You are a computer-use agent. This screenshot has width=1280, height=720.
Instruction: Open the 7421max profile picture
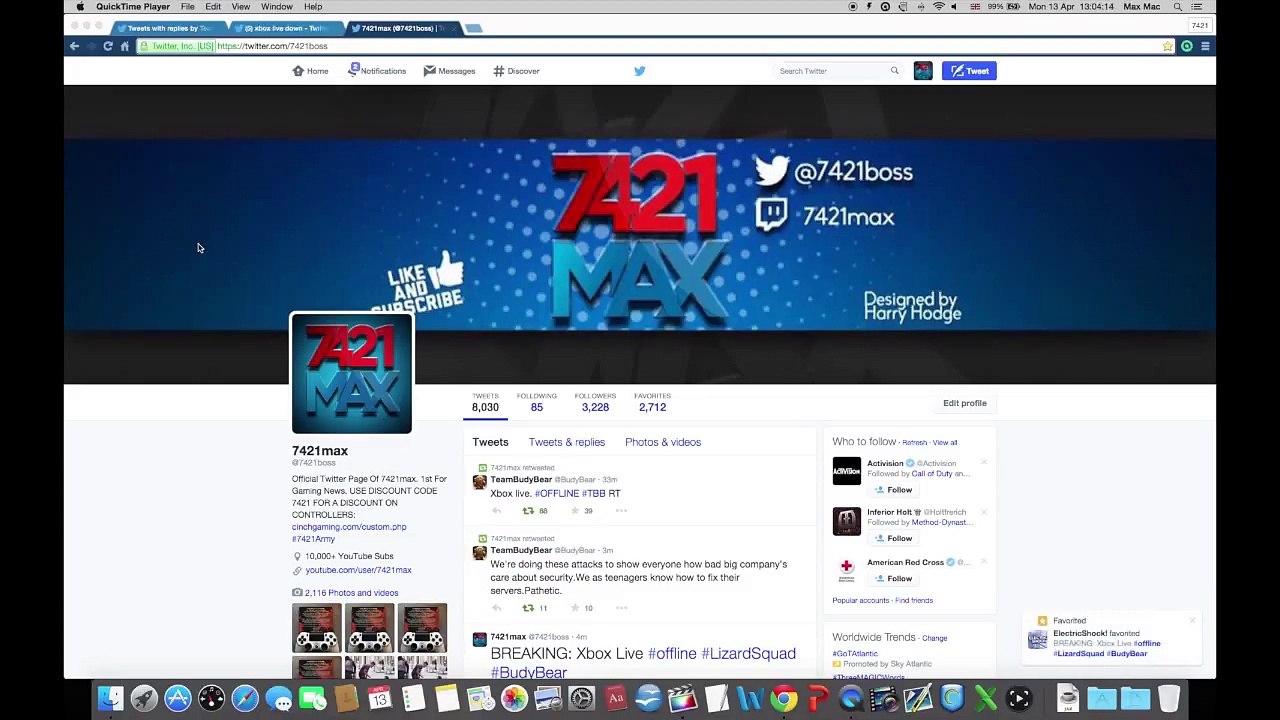[352, 374]
